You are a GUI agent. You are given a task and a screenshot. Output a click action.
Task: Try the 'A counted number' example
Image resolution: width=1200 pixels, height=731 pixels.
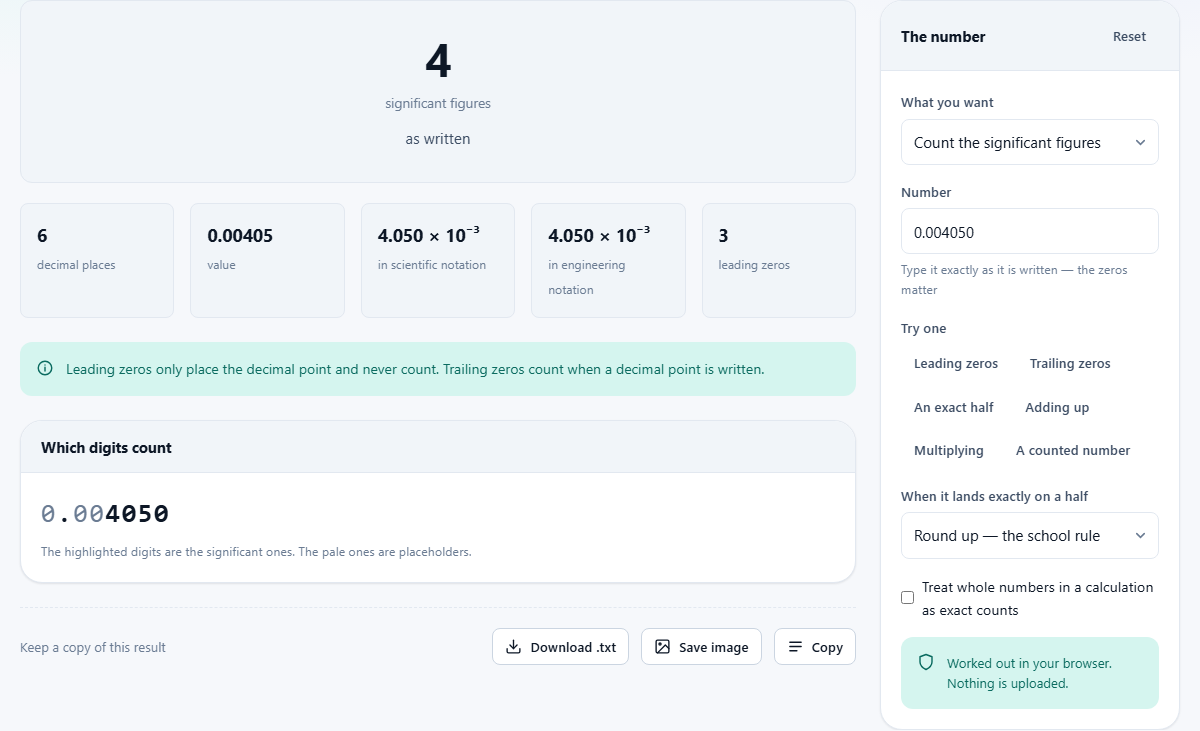click(1073, 450)
